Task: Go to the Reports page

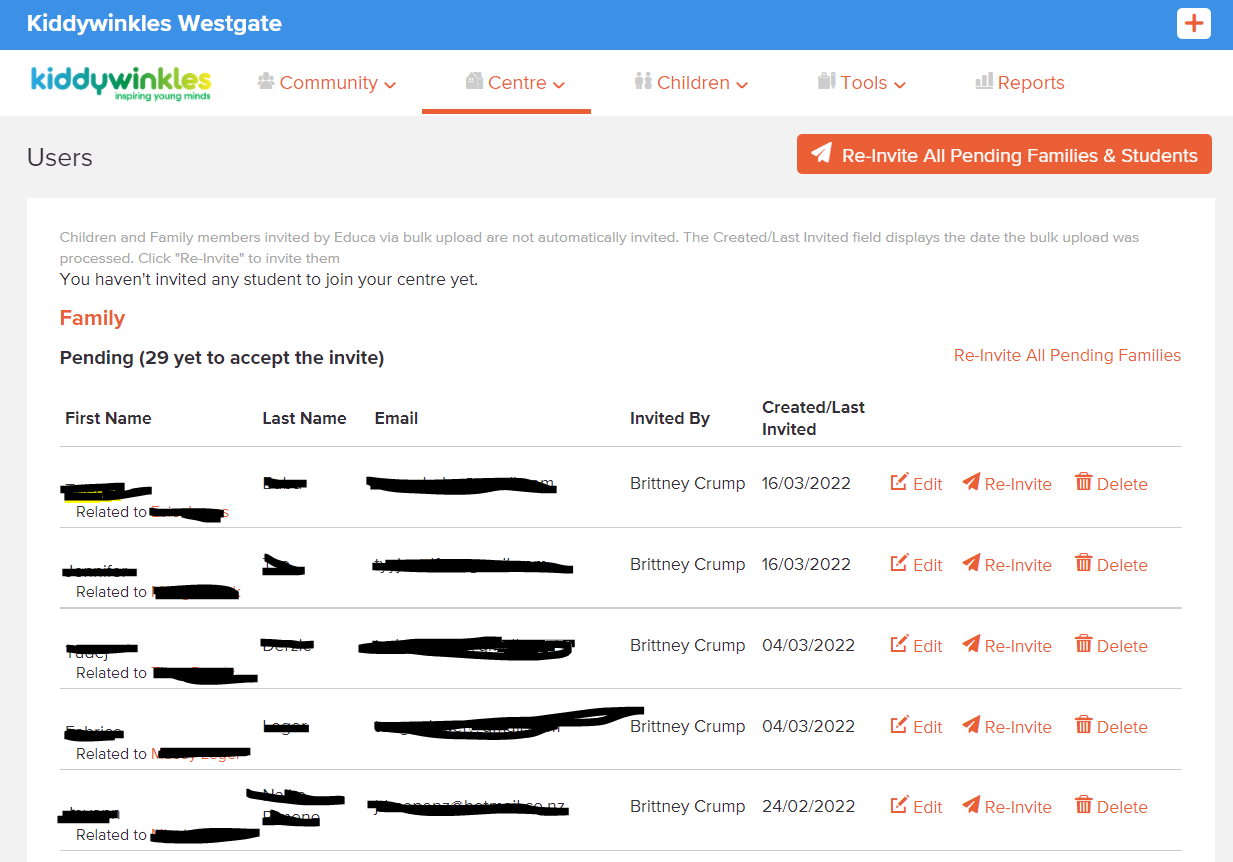Action: [1020, 83]
